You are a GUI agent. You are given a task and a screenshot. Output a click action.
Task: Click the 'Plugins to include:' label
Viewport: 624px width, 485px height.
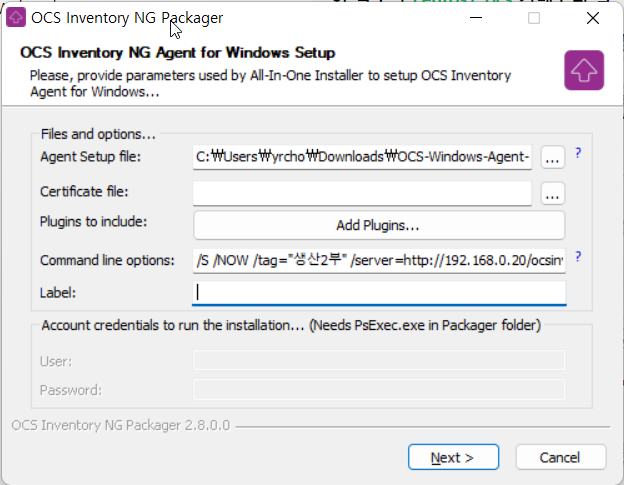tap(94, 222)
